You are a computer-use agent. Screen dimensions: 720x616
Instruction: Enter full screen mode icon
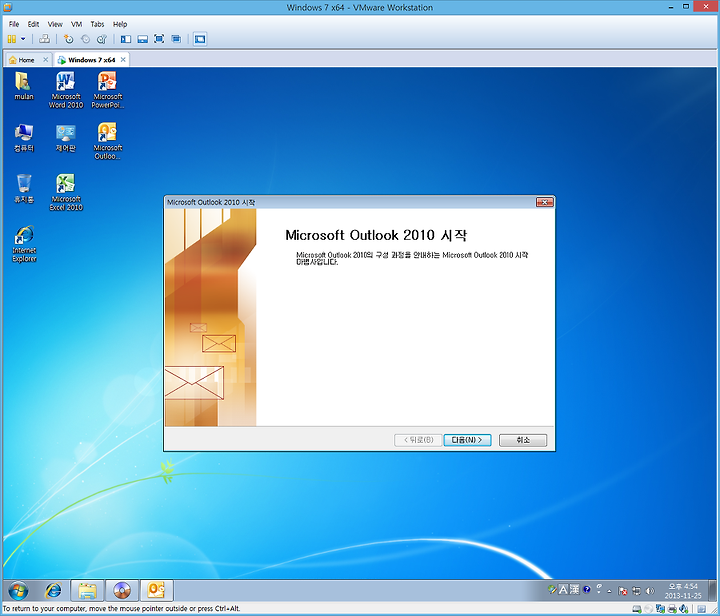pyautogui.click(x=159, y=39)
